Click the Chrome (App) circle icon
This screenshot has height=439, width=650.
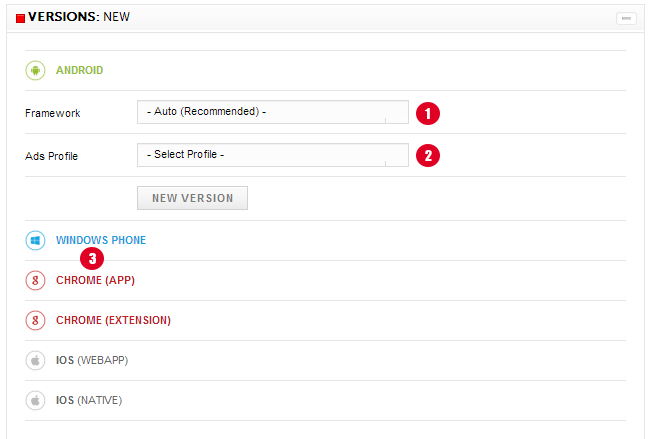35,281
